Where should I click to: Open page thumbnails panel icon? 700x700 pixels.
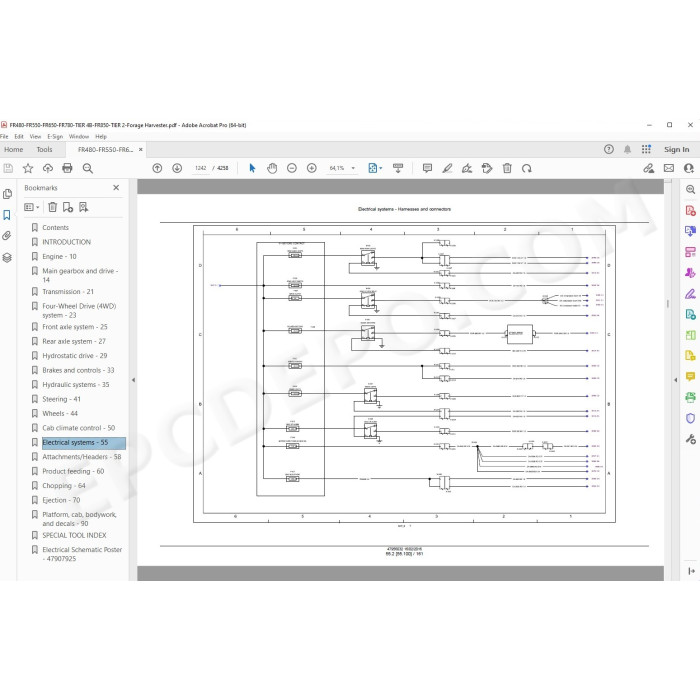pyautogui.click(x=7, y=194)
